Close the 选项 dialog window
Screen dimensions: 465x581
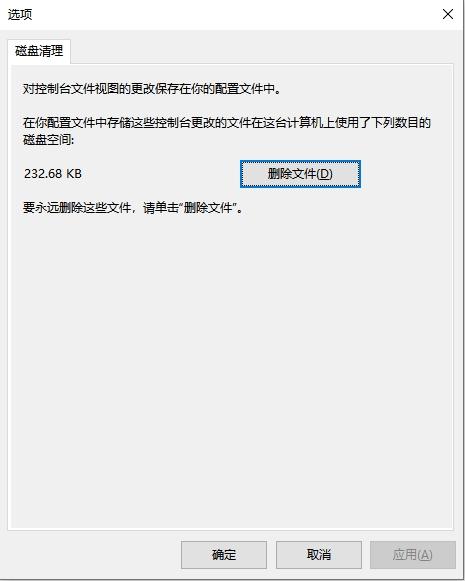coord(448,14)
